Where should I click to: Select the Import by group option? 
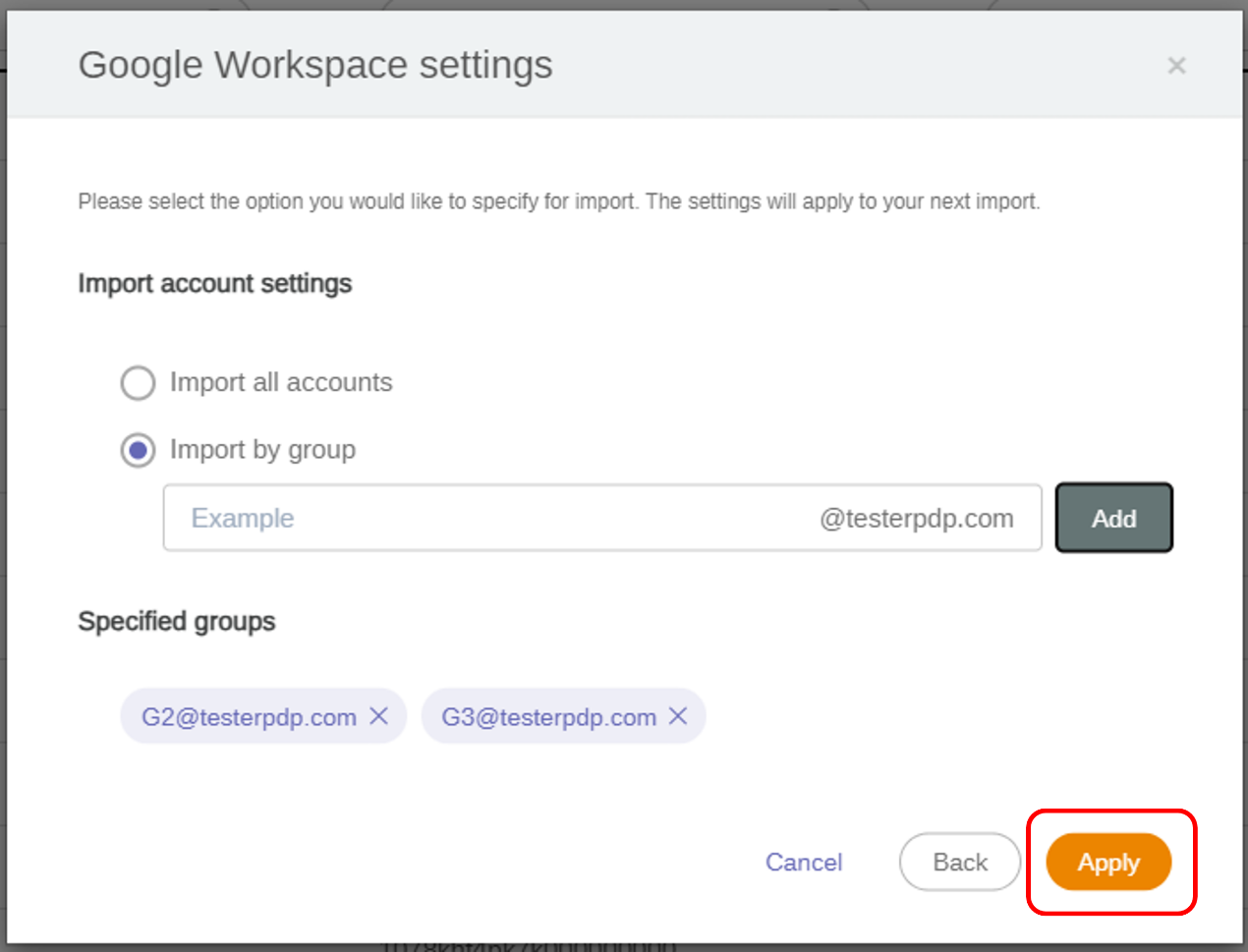(138, 451)
